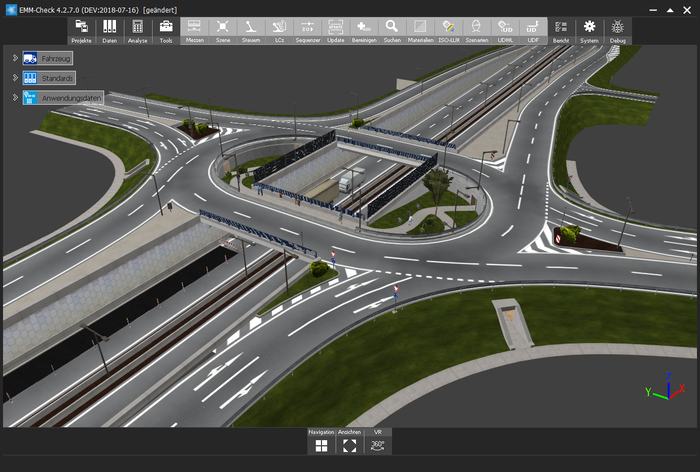
Task: Click the Szene toolbar icon
Action: 222,29
